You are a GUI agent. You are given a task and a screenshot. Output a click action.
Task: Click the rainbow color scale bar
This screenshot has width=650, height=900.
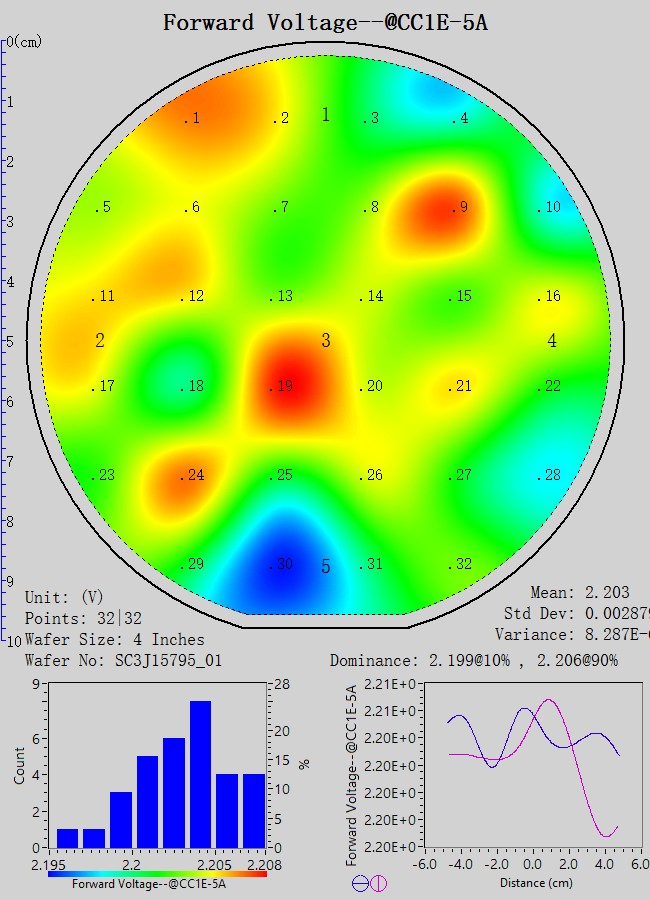(x=157, y=873)
